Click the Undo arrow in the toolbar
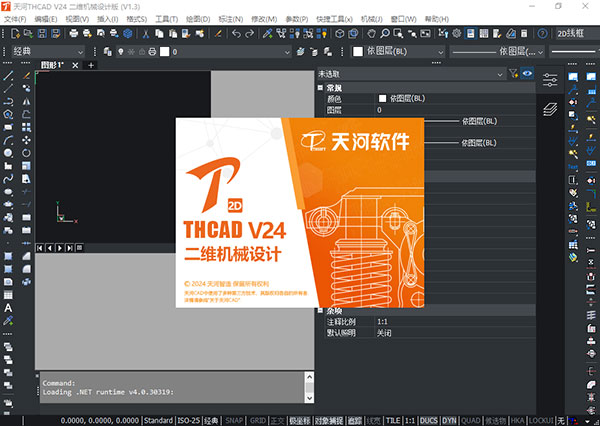The height and width of the screenshot is (426, 600). pos(234,33)
